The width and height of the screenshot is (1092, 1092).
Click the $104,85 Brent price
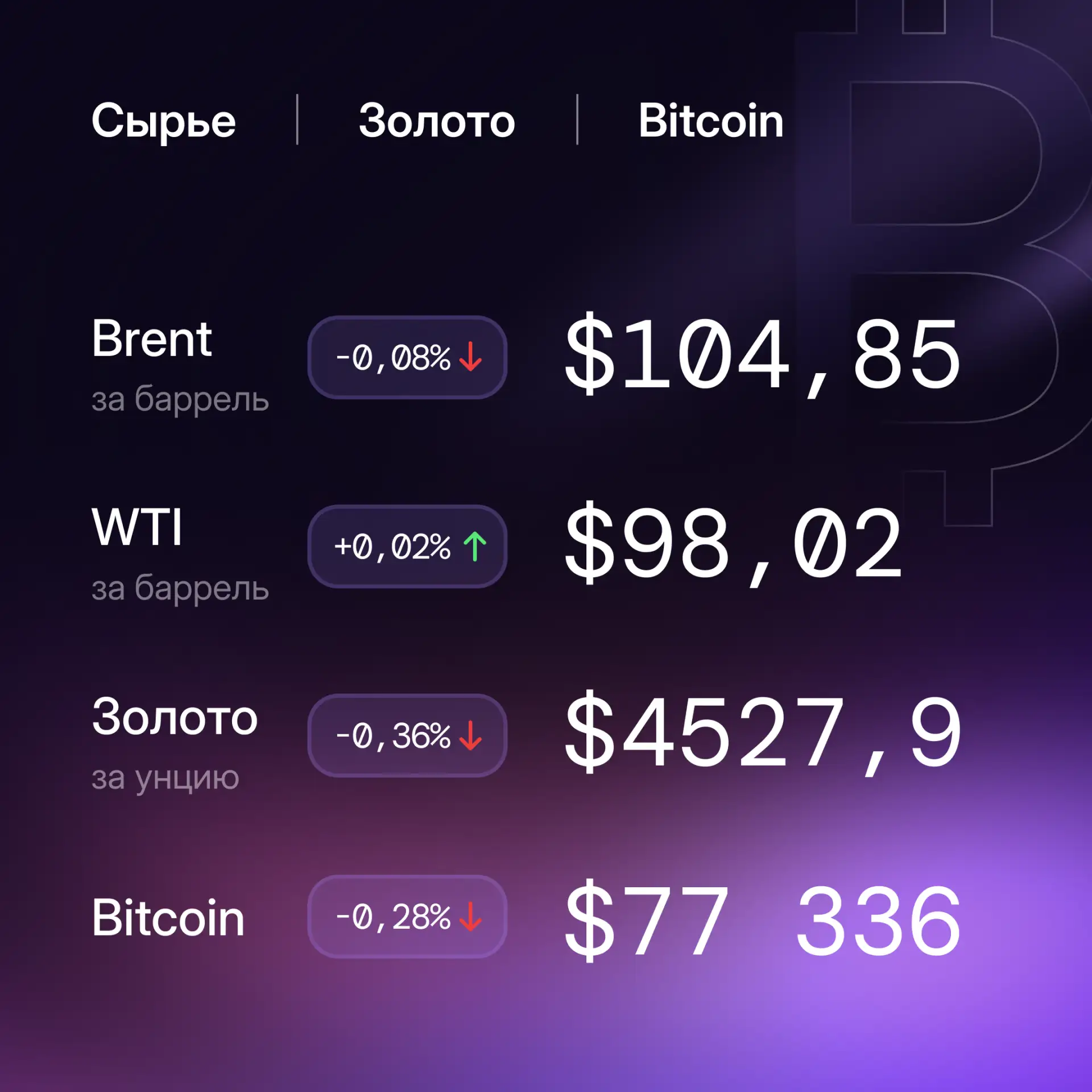point(763,355)
